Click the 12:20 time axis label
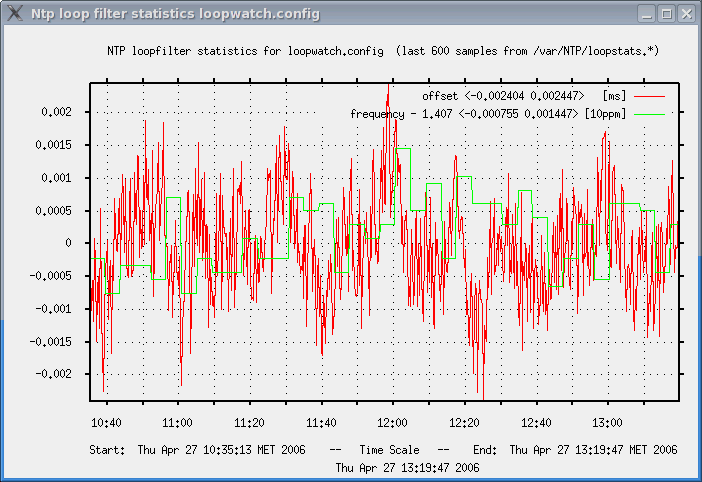The image size is (702, 482). coord(464,423)
